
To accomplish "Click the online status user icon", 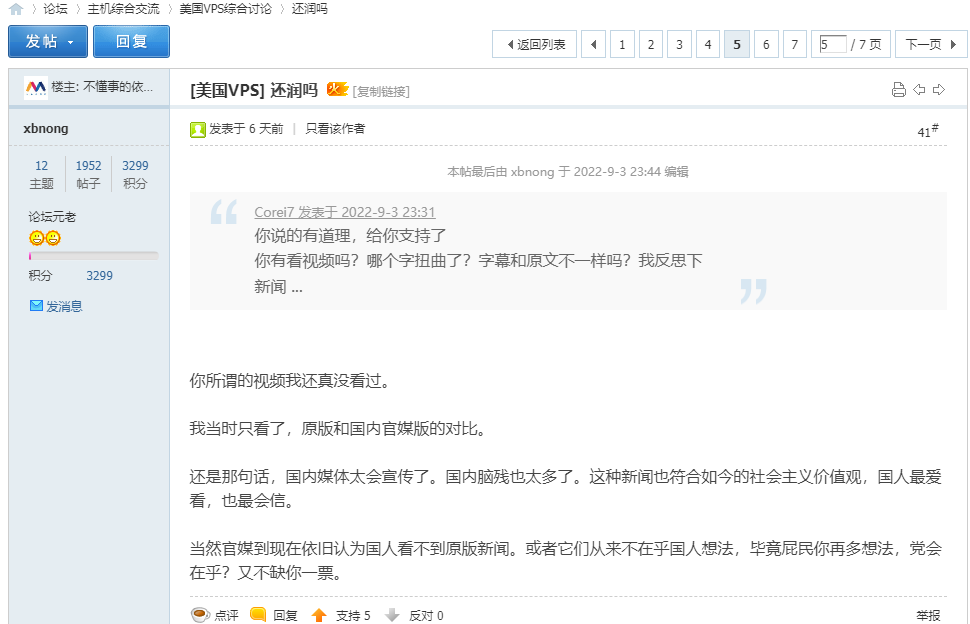I will point(198,129).
